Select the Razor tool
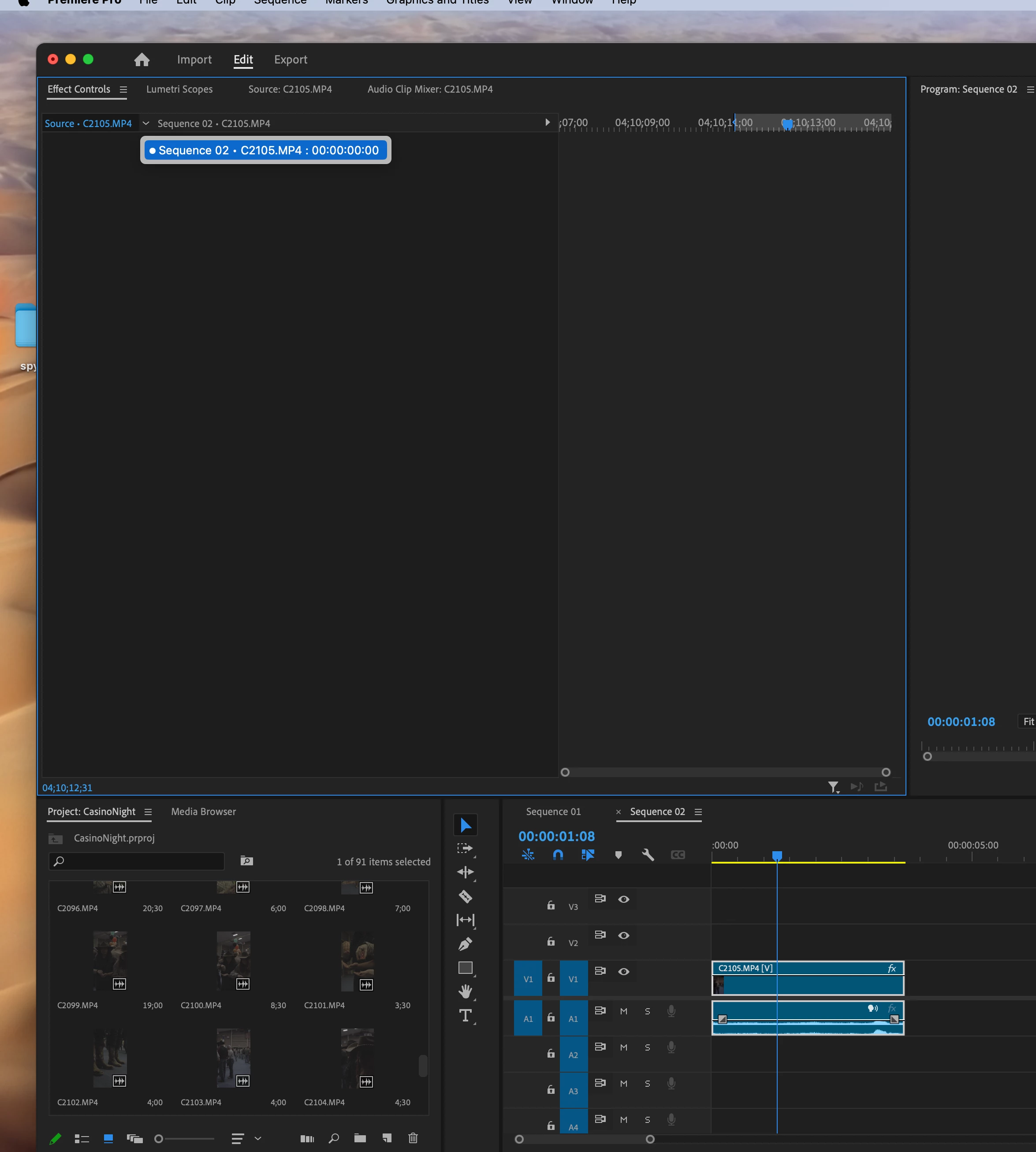1036x1152 pixels. [x=465, y=896]
